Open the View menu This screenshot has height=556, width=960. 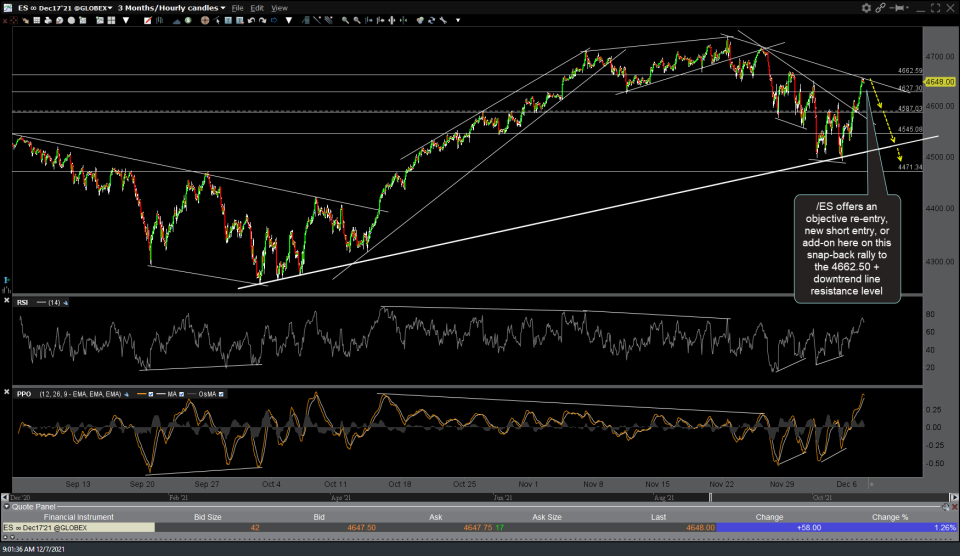[x=279, y=8]
